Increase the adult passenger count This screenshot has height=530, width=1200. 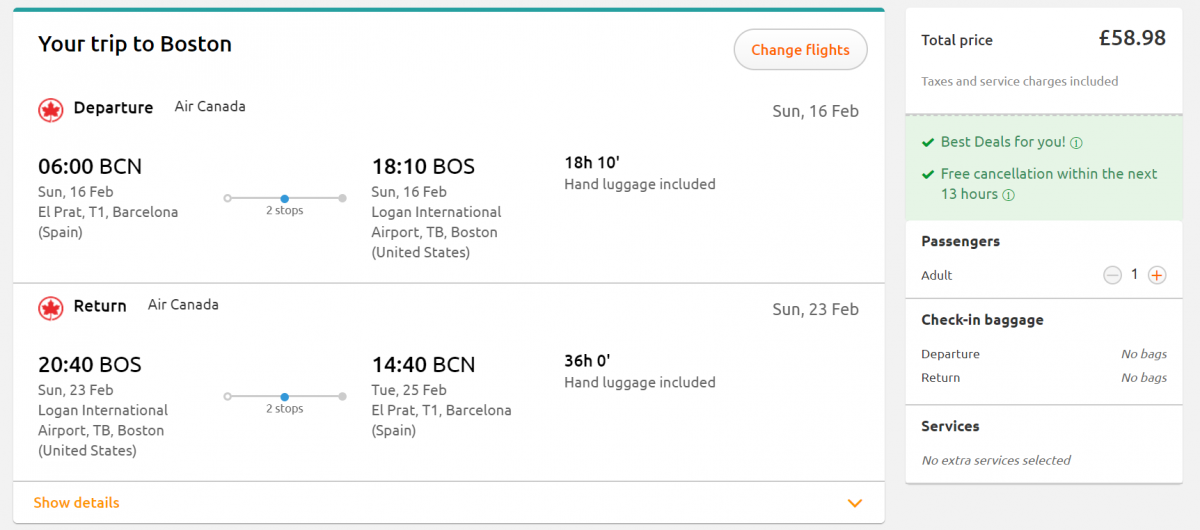coord(1157,275)
